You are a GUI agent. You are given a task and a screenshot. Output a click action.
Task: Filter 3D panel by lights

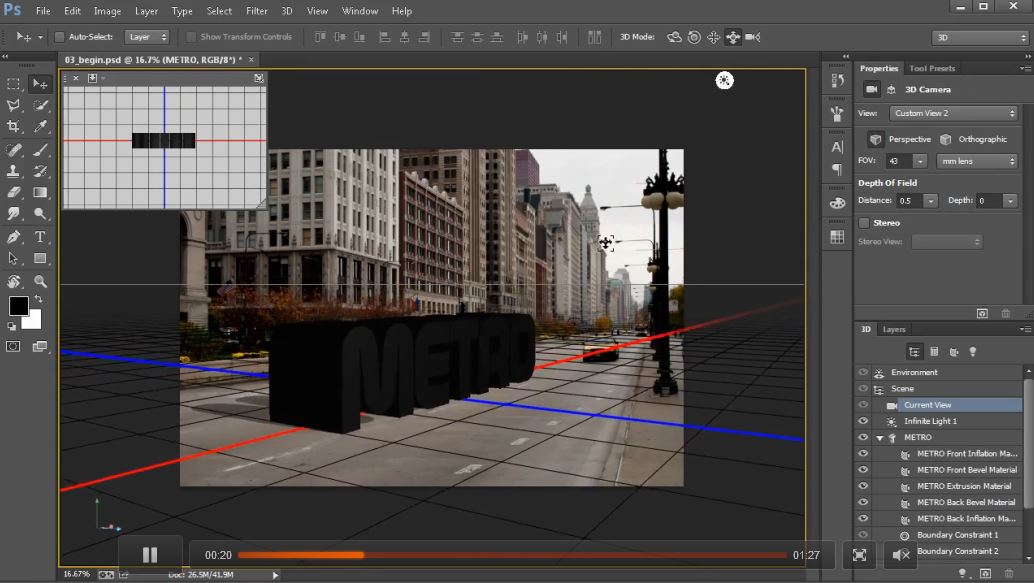(973, 352)
